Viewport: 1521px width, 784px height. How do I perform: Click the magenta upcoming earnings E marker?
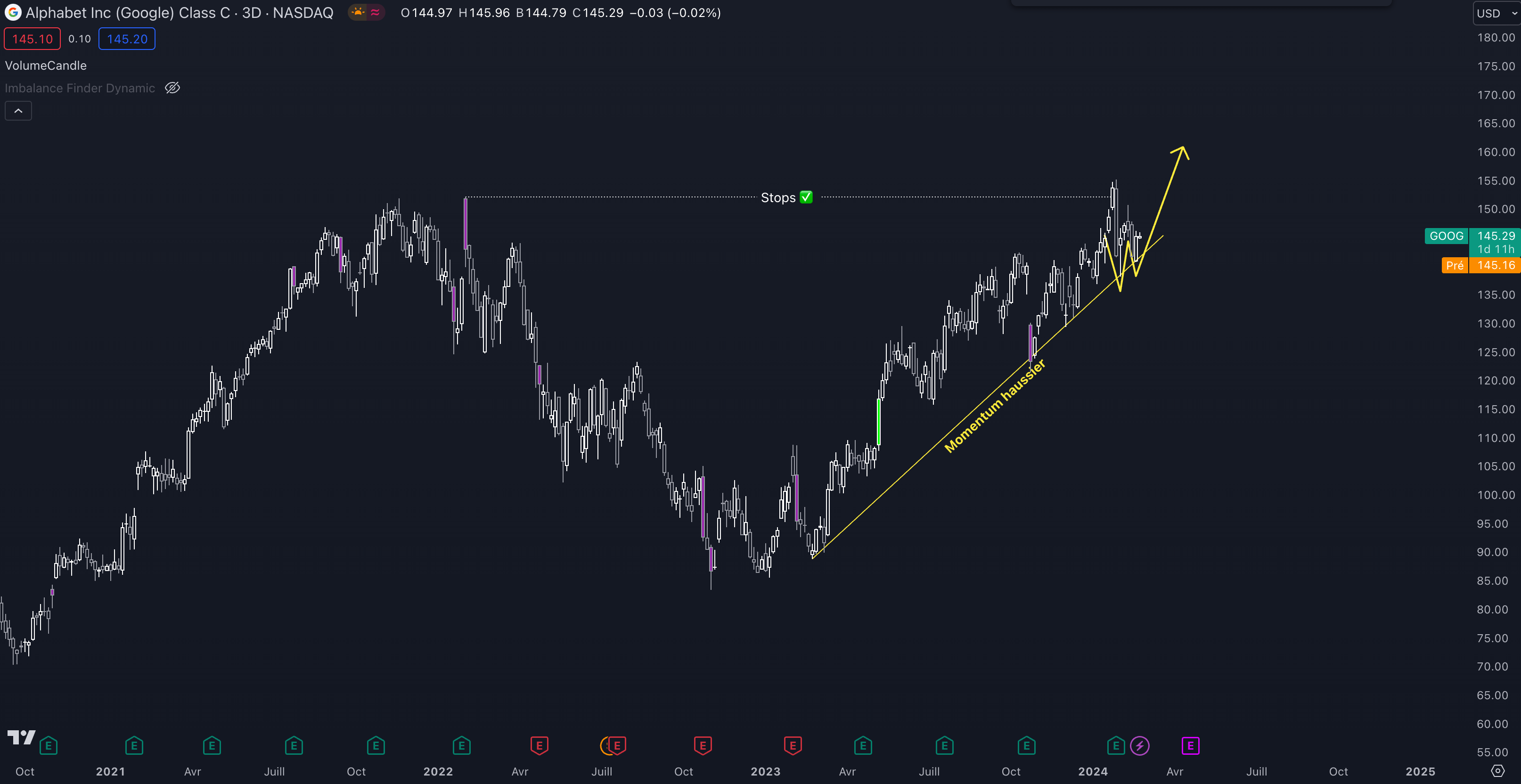1190,746
